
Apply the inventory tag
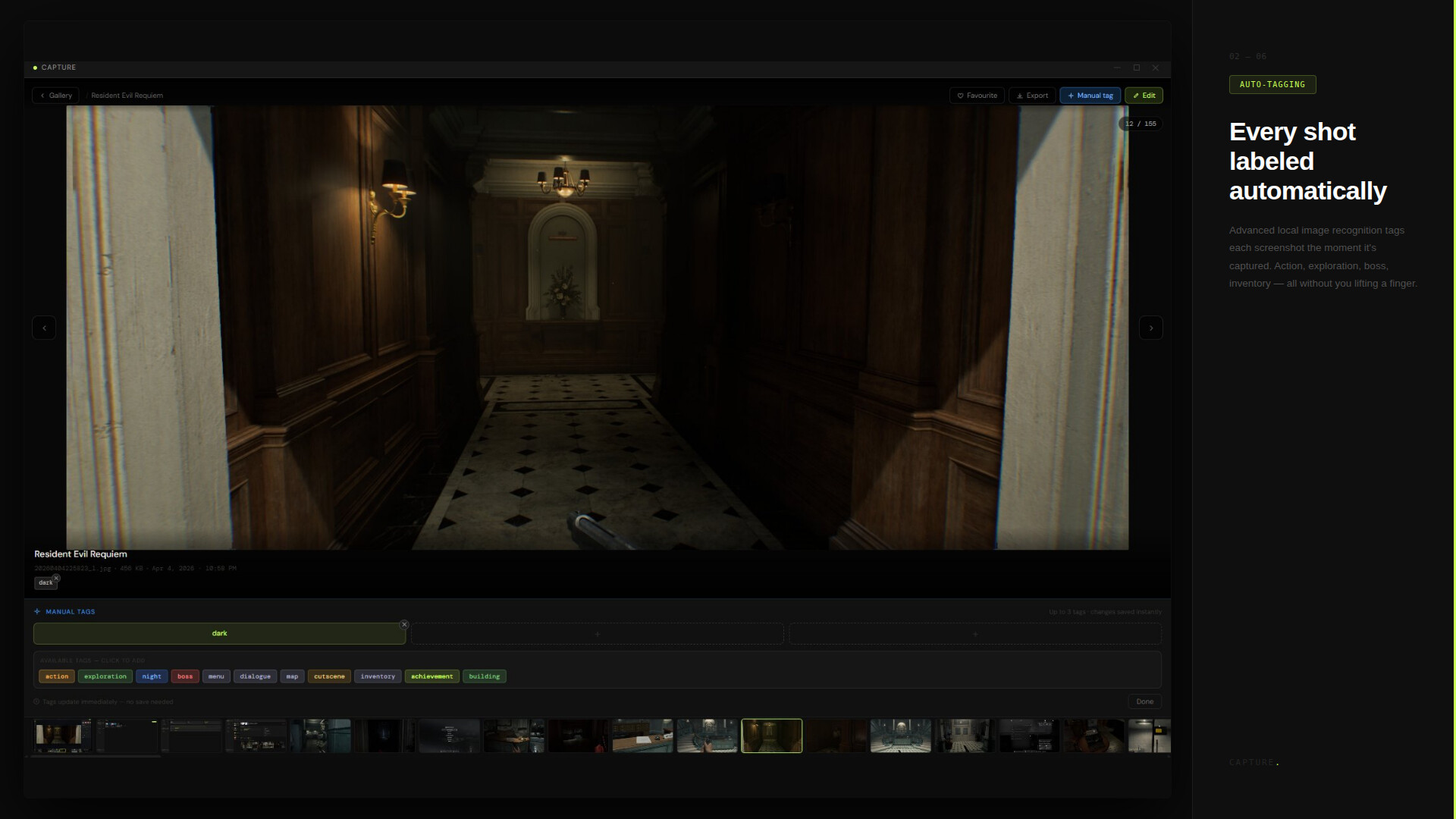(x=378, y=676)
